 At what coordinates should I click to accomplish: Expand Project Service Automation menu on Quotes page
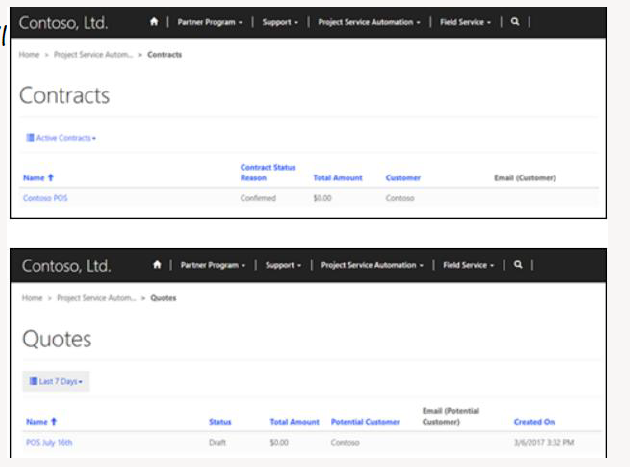(372, 265)
